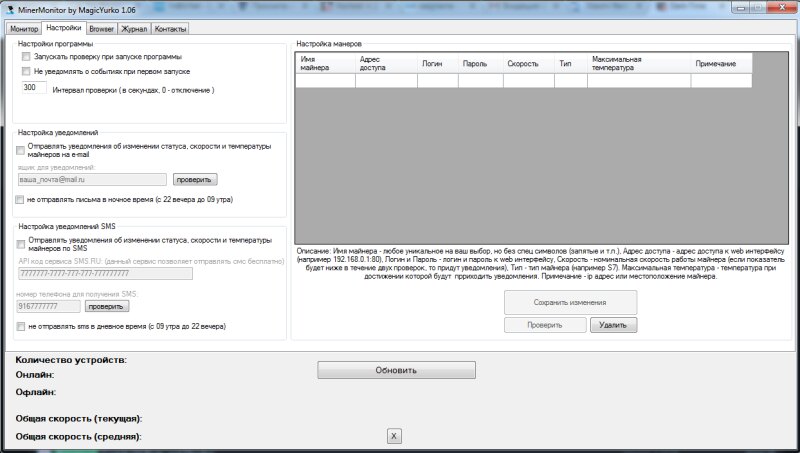Click the Сохранить изменения button
This screenshot has width=800, height=453.
coord(569,302)
